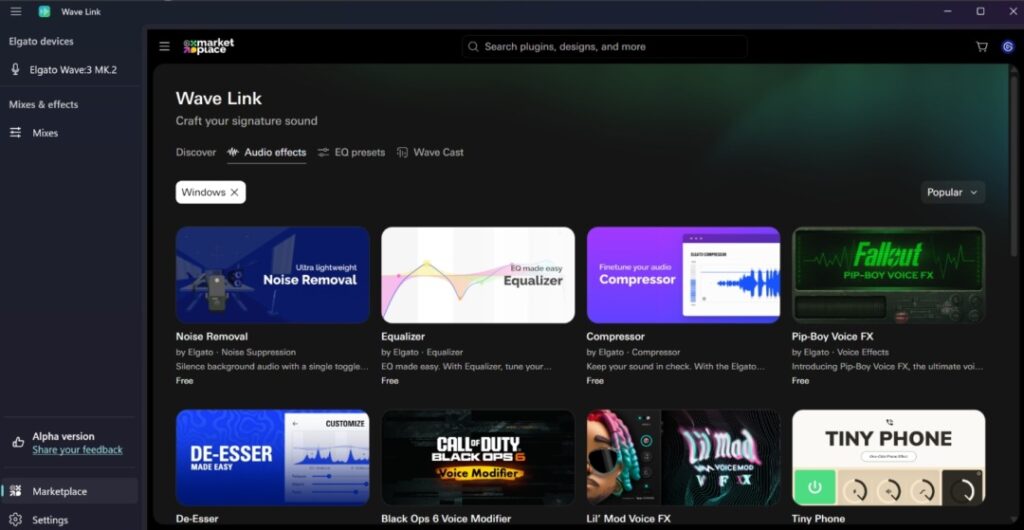Screen dimensions: 1024x530
Task: Click the marketplace logo
Action: (x=208, y=46)
